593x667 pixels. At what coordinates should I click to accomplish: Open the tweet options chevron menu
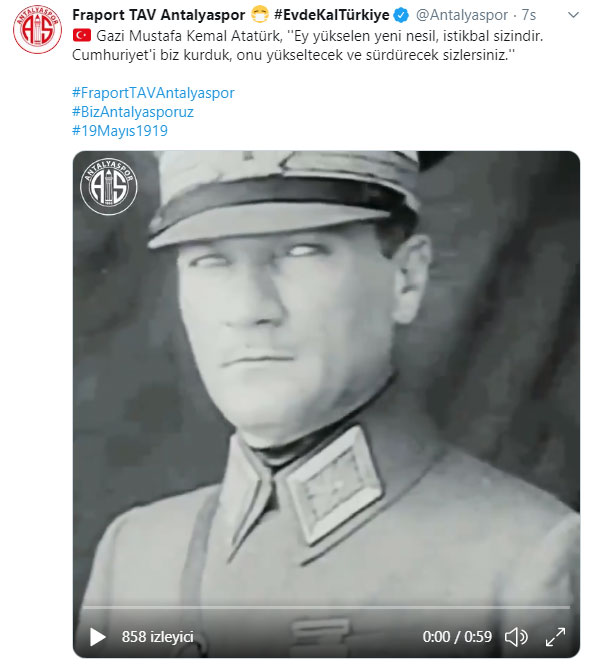[x=573, y=15]
